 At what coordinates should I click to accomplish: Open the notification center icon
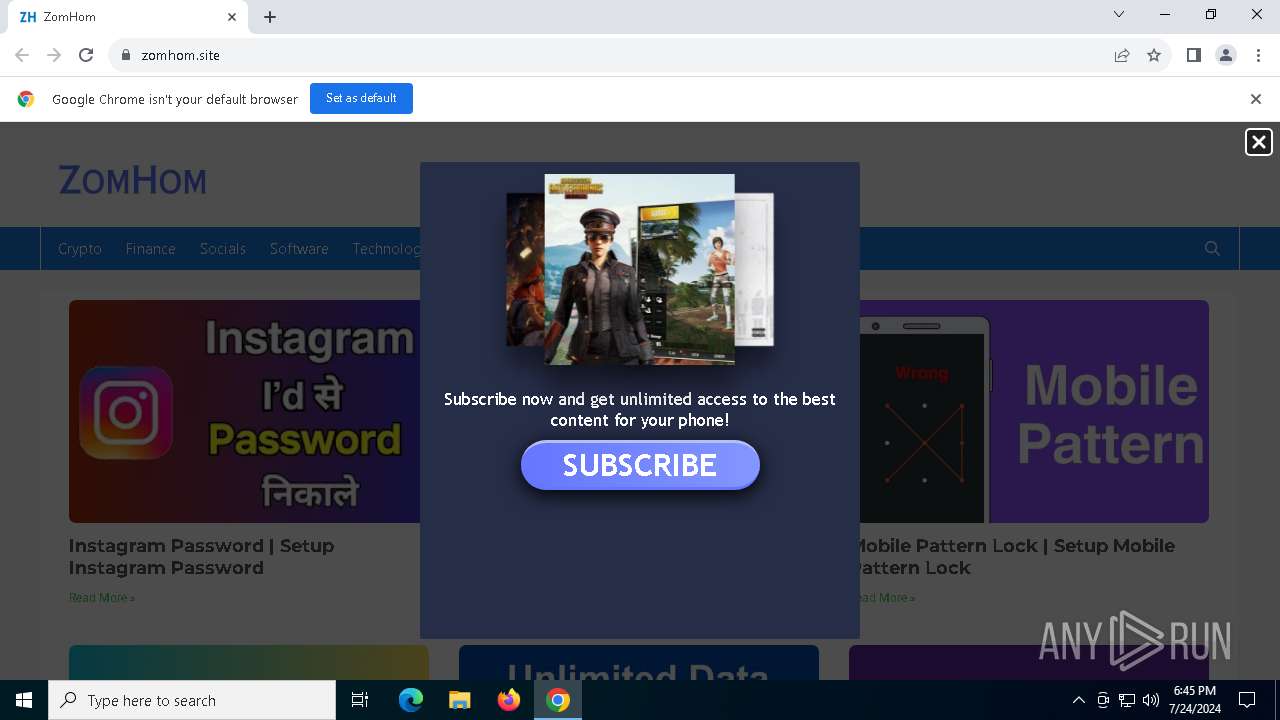pos(1247,700)
